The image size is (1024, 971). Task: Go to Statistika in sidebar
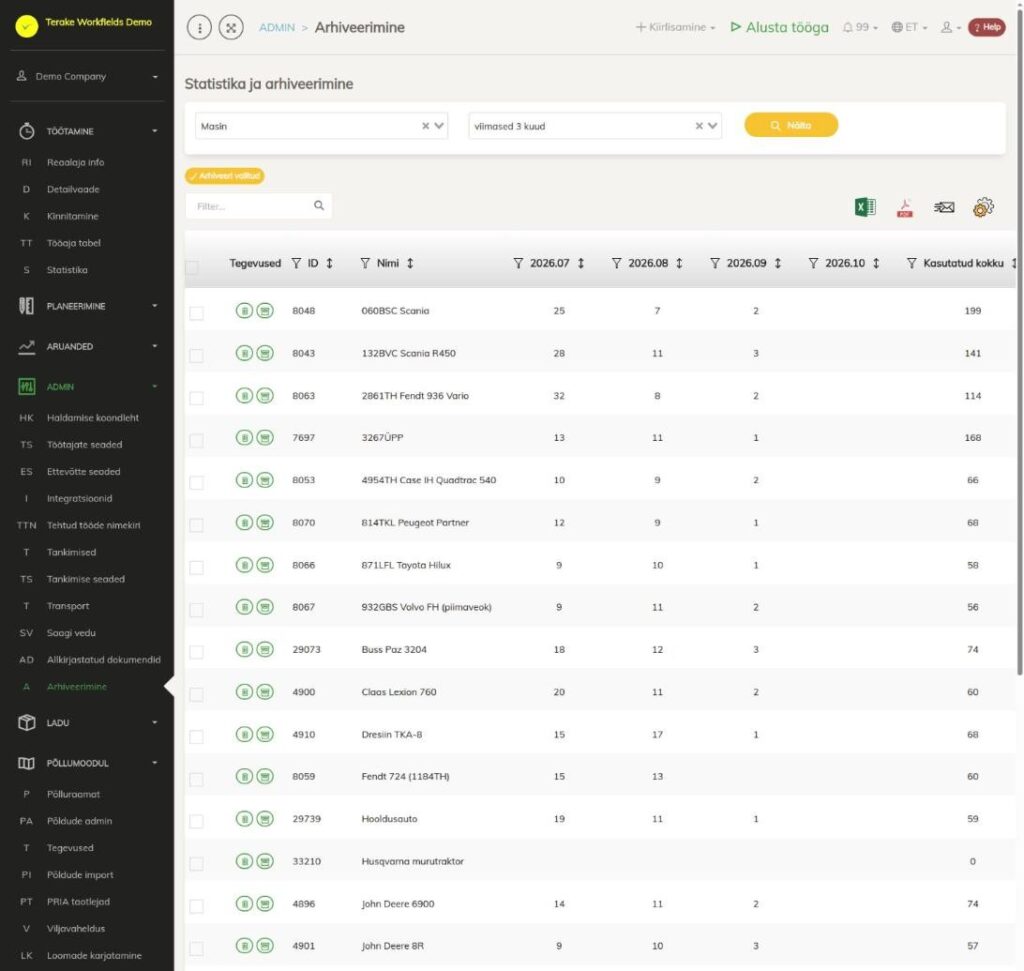(67, 270)
